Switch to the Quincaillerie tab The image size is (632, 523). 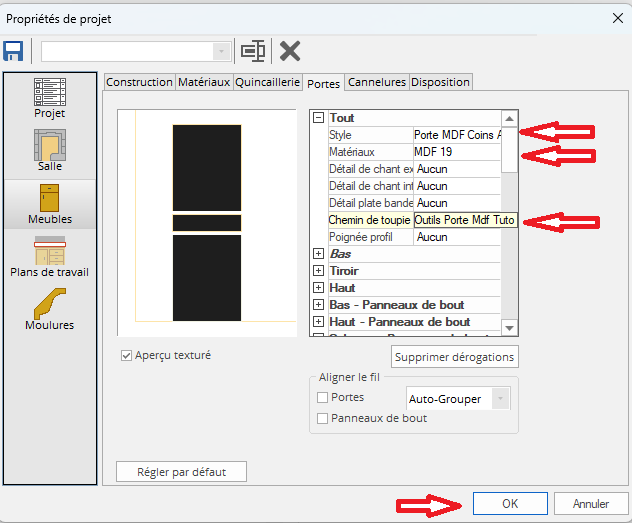(x=268, y=82)
